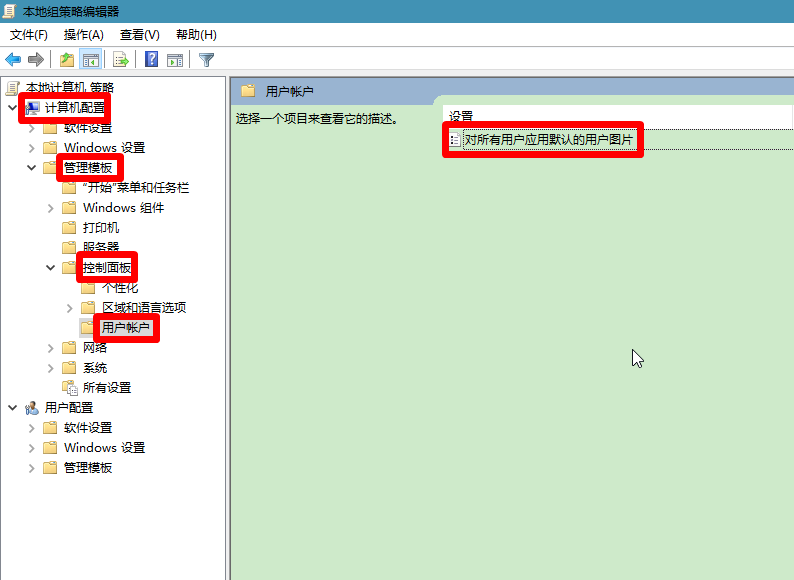Select the 计算机配置 tree item
794x580 pixels.
pos(74,108)
